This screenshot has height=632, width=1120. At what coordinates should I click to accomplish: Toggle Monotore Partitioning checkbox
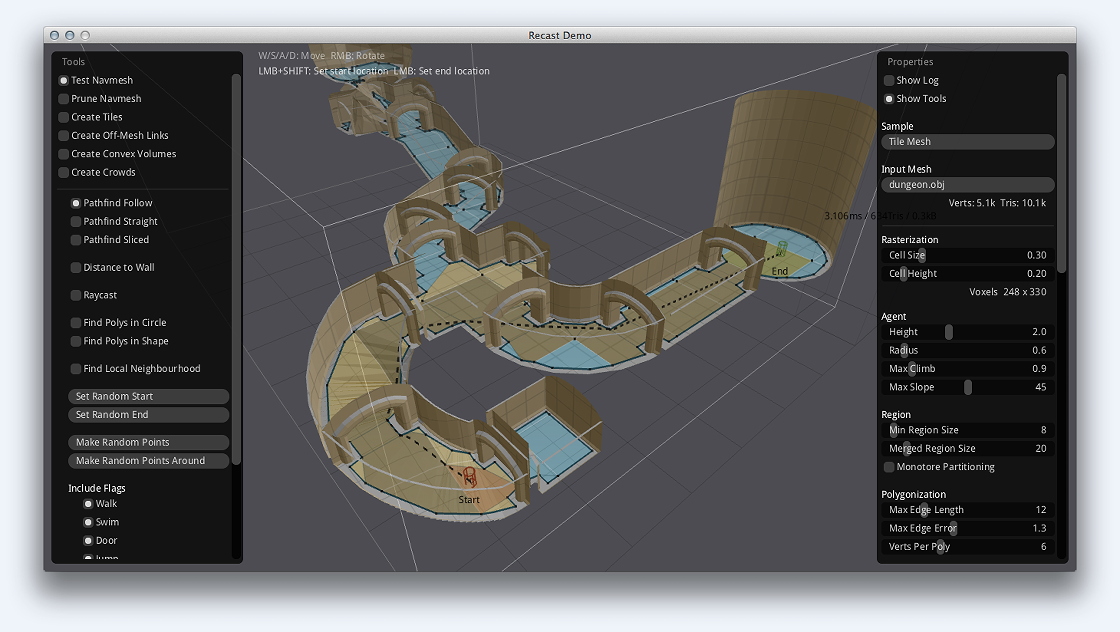tap(889, 467)
